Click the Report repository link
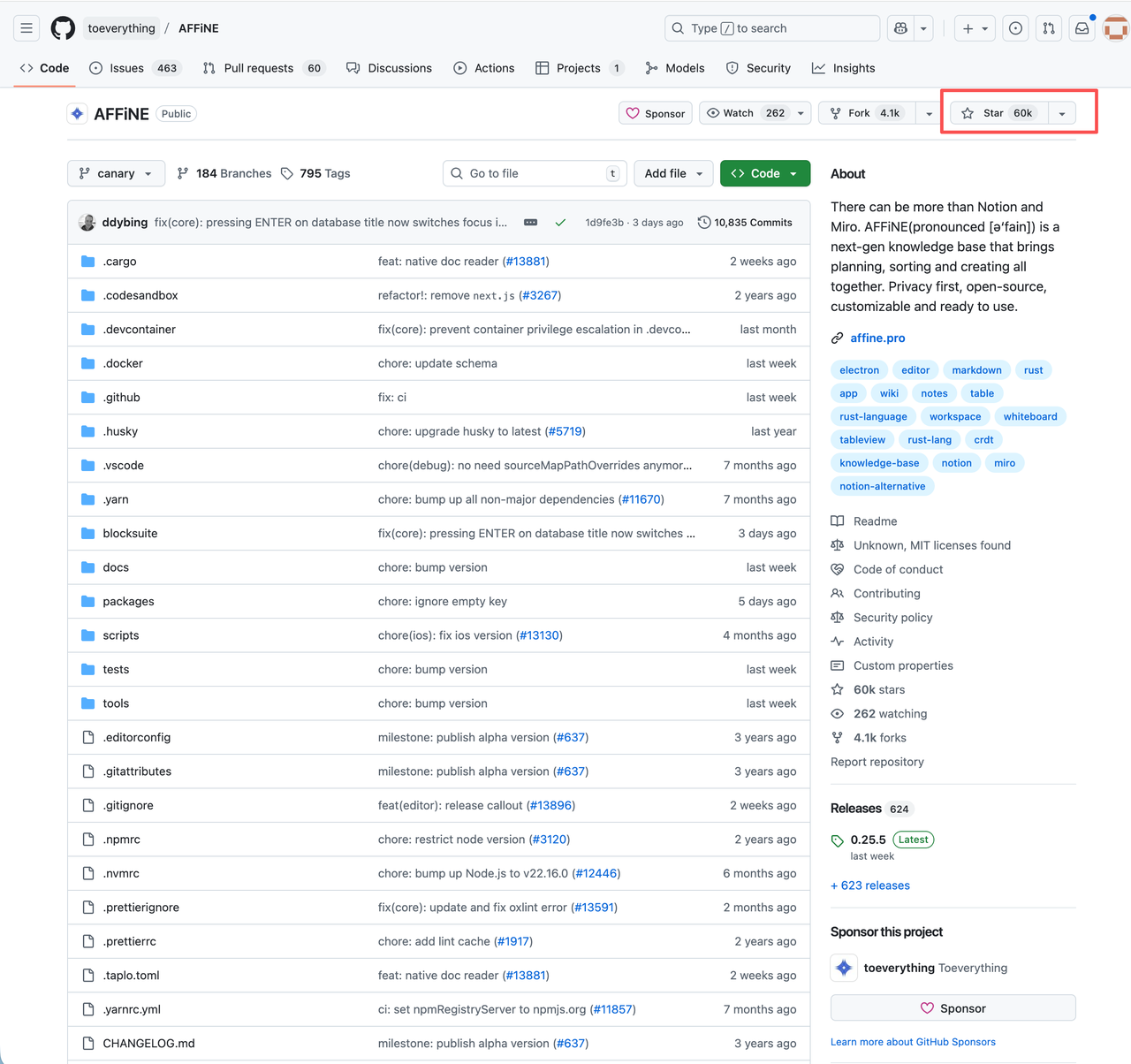The width and height of the screenshot is (1131, 1064). click(877, 762)
